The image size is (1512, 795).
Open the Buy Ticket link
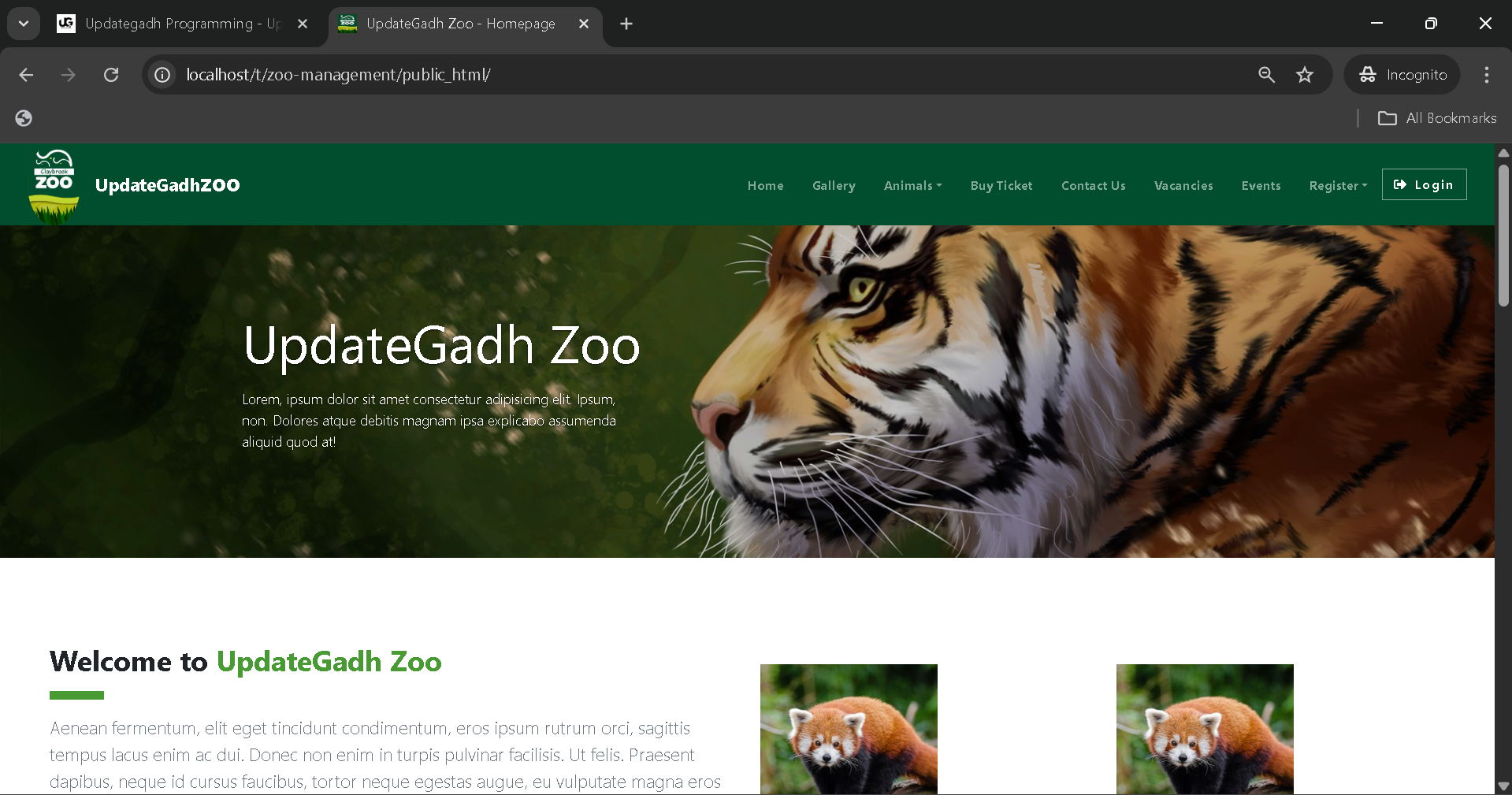[1001, 186]
